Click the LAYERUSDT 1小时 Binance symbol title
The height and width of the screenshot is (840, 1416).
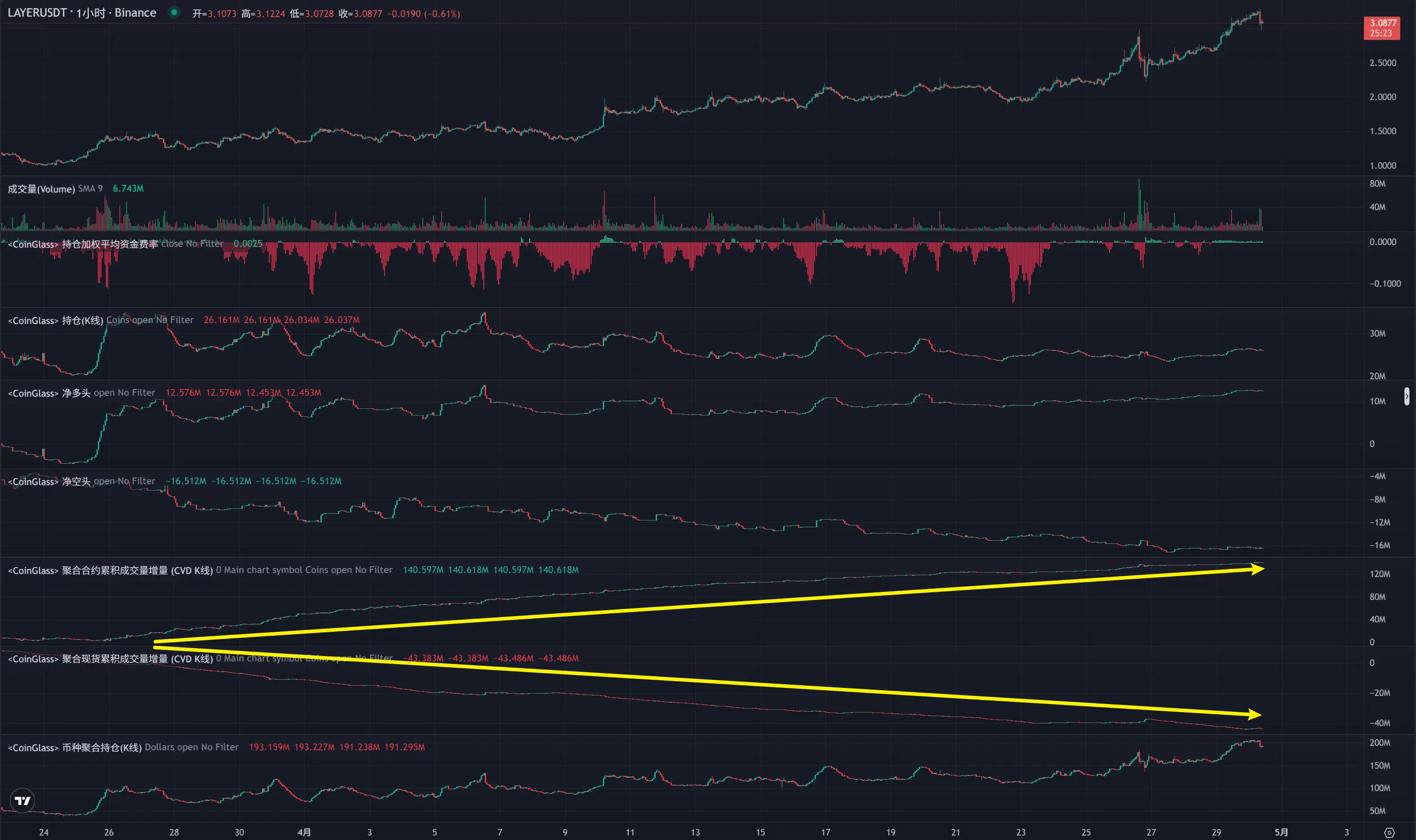coord(82,13)
